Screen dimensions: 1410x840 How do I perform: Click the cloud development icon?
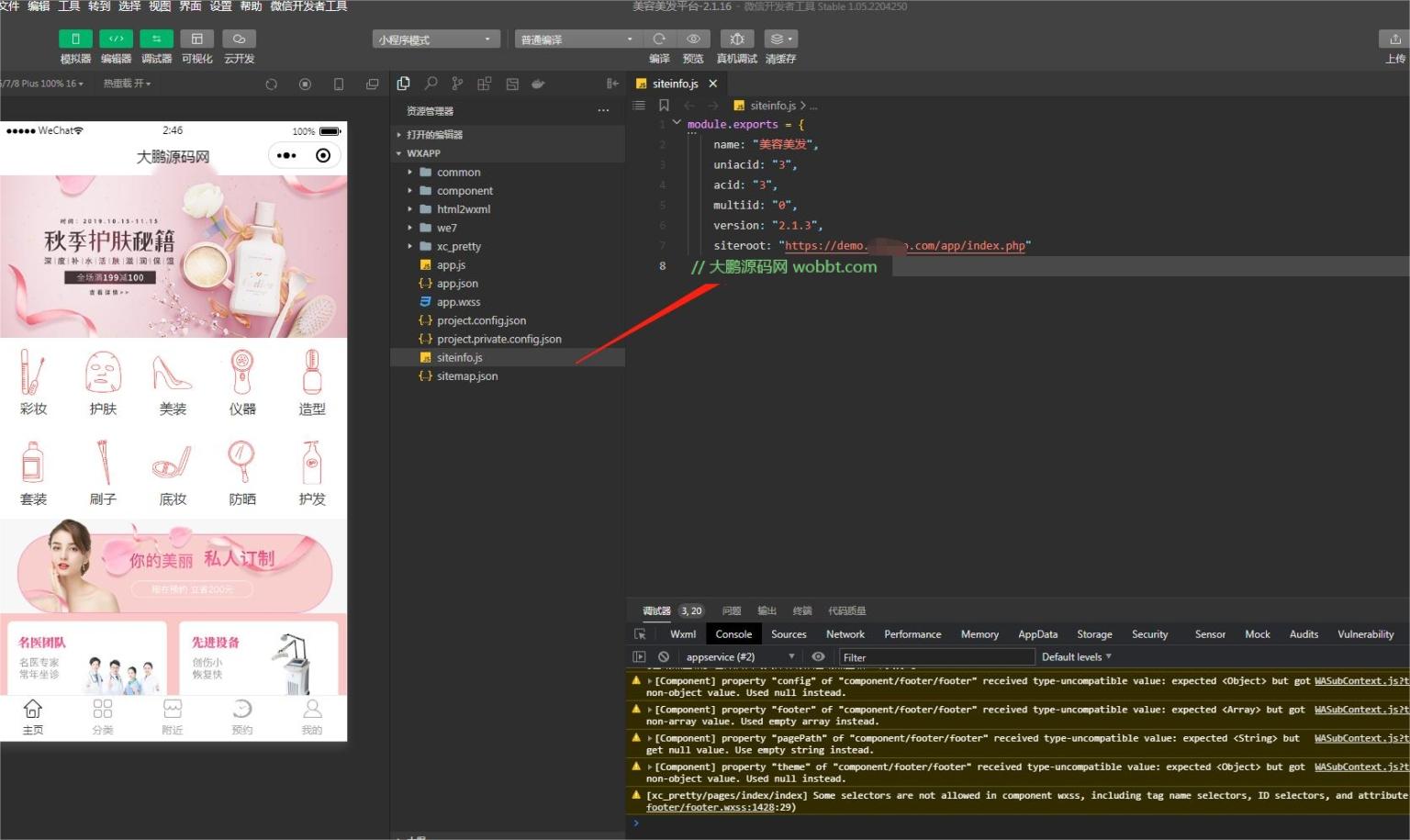(x=239, y=39)
